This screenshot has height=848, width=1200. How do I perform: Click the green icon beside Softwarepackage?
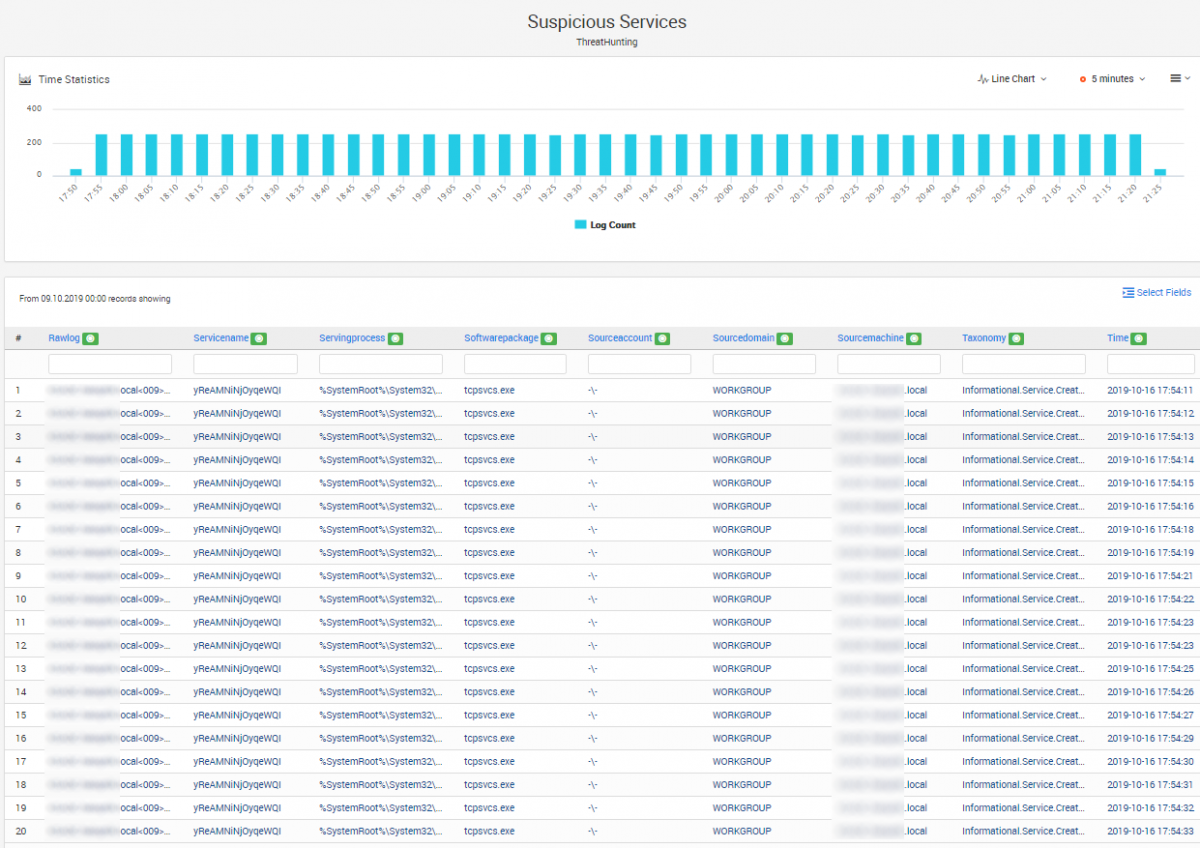coord(548,338)
